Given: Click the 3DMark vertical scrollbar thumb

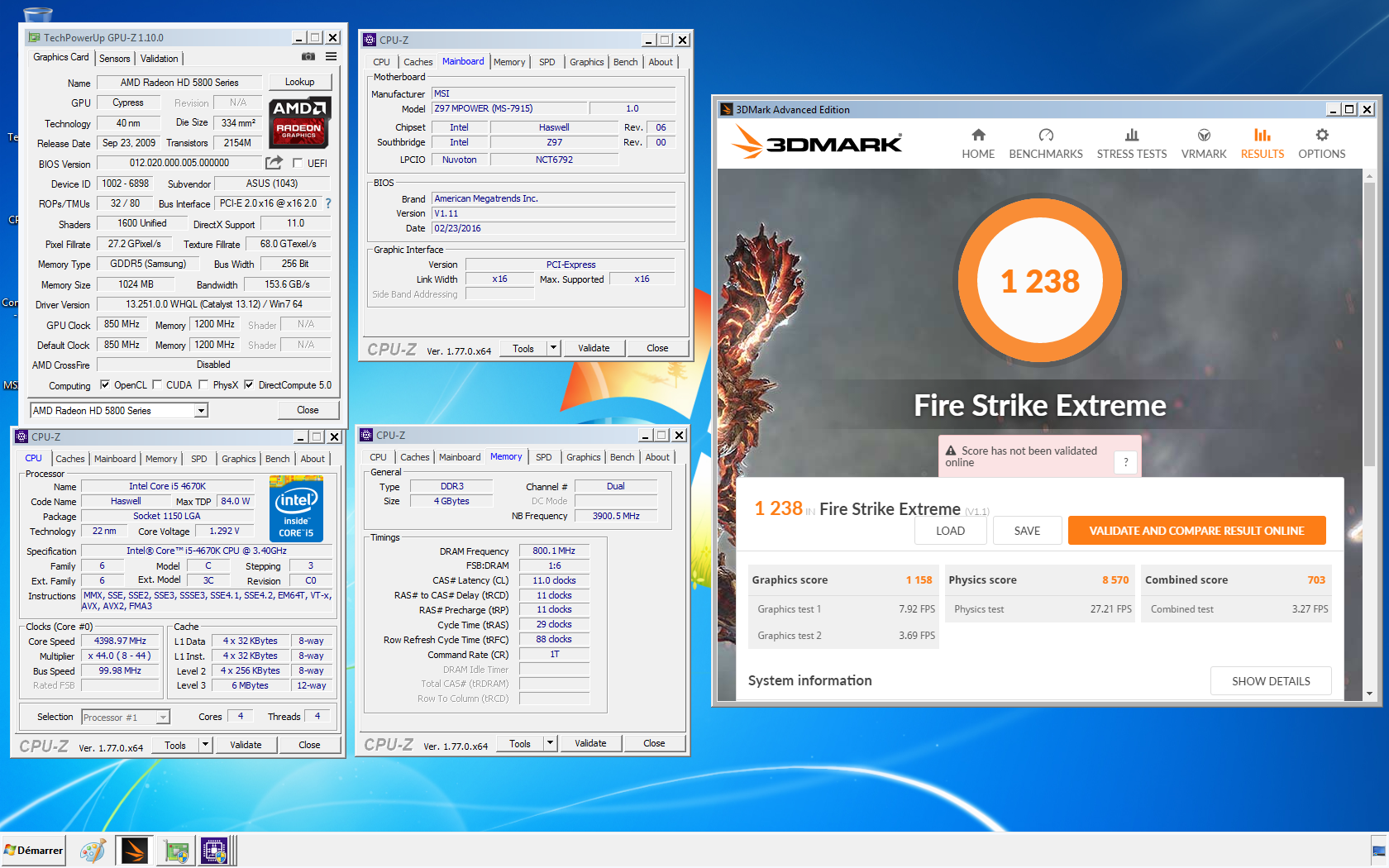Looking at the screenshot, I should [x=1369, y=325].
